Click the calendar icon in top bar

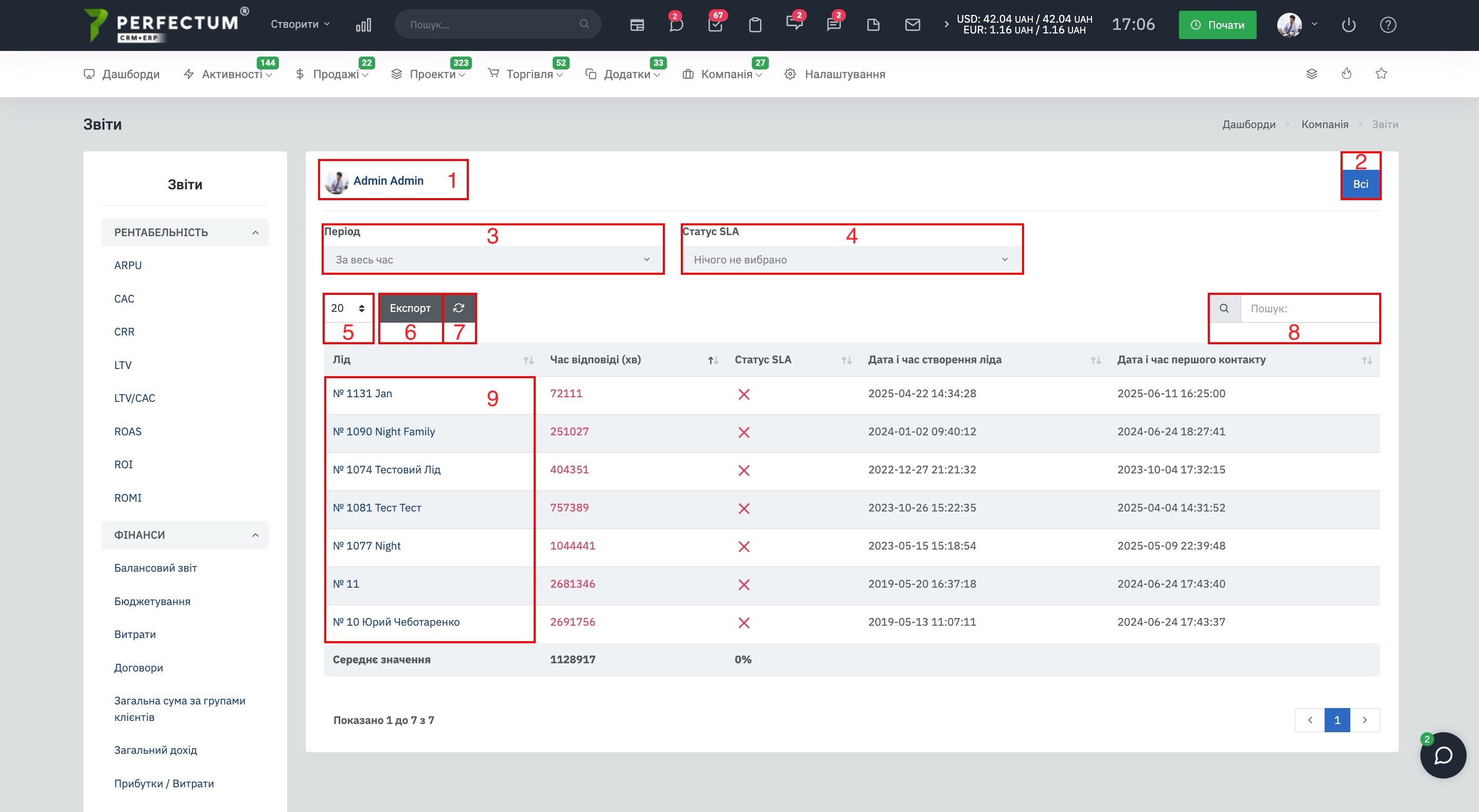(x=637, y=25)
